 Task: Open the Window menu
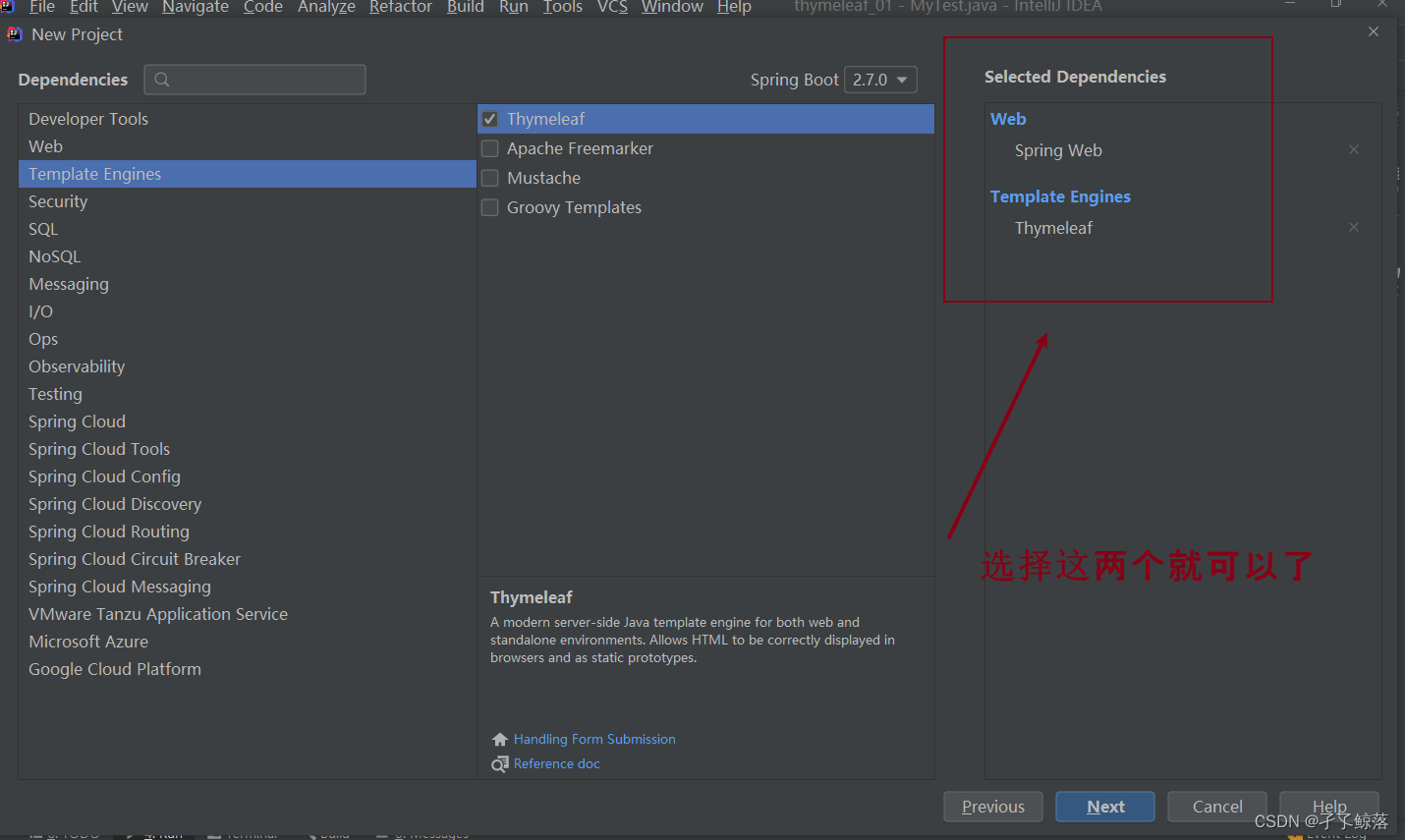point(672,7)
